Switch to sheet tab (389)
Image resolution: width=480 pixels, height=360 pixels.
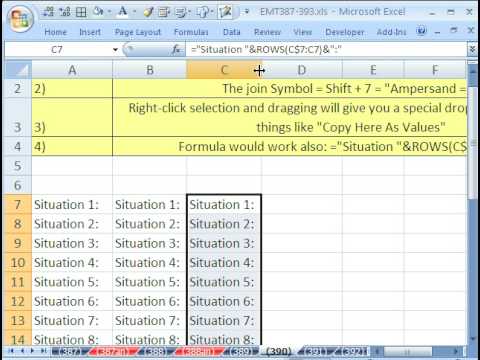(240, 351)
